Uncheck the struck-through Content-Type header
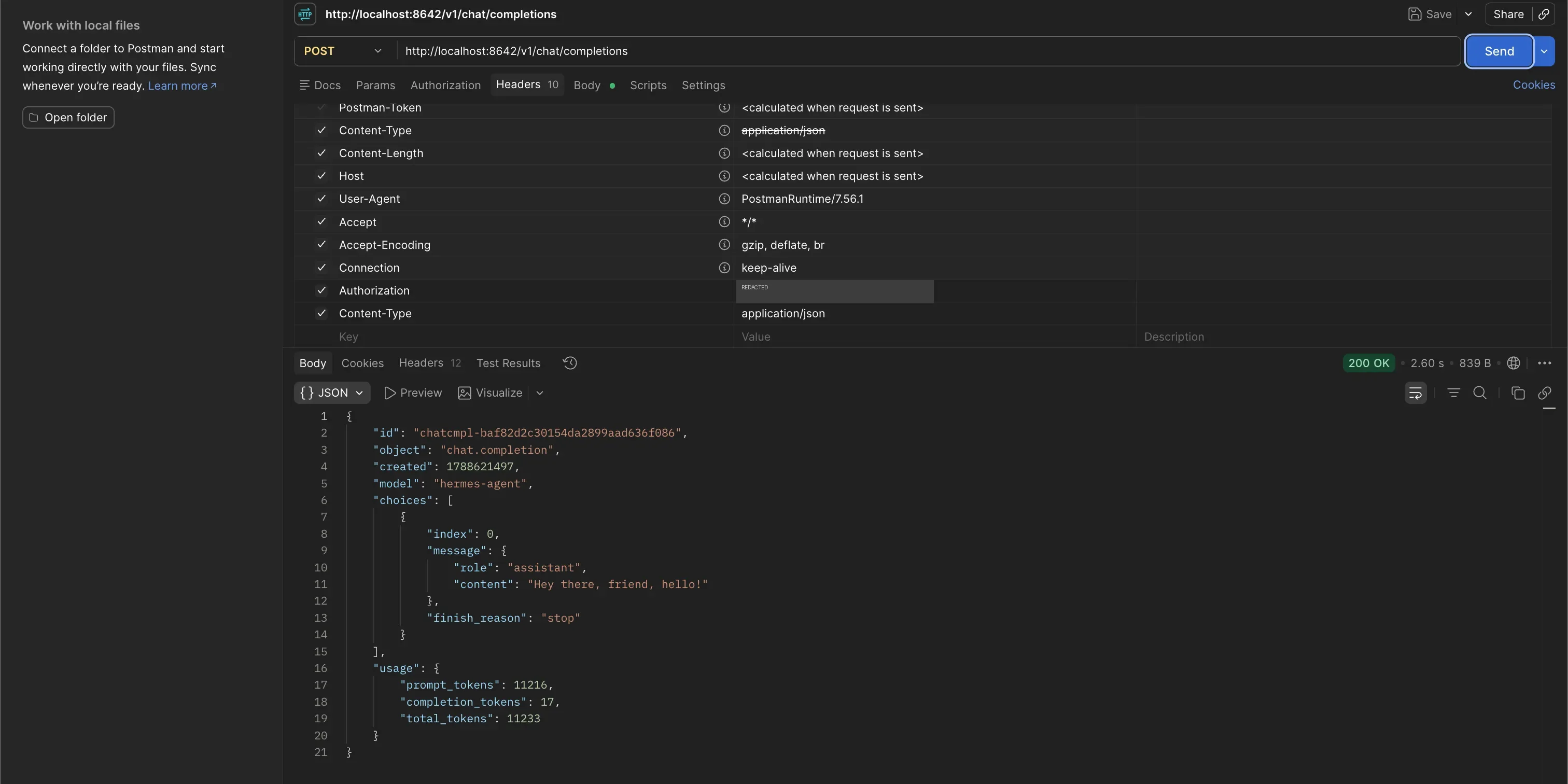Screen dimensions: 1568x784 pos(321,130)
